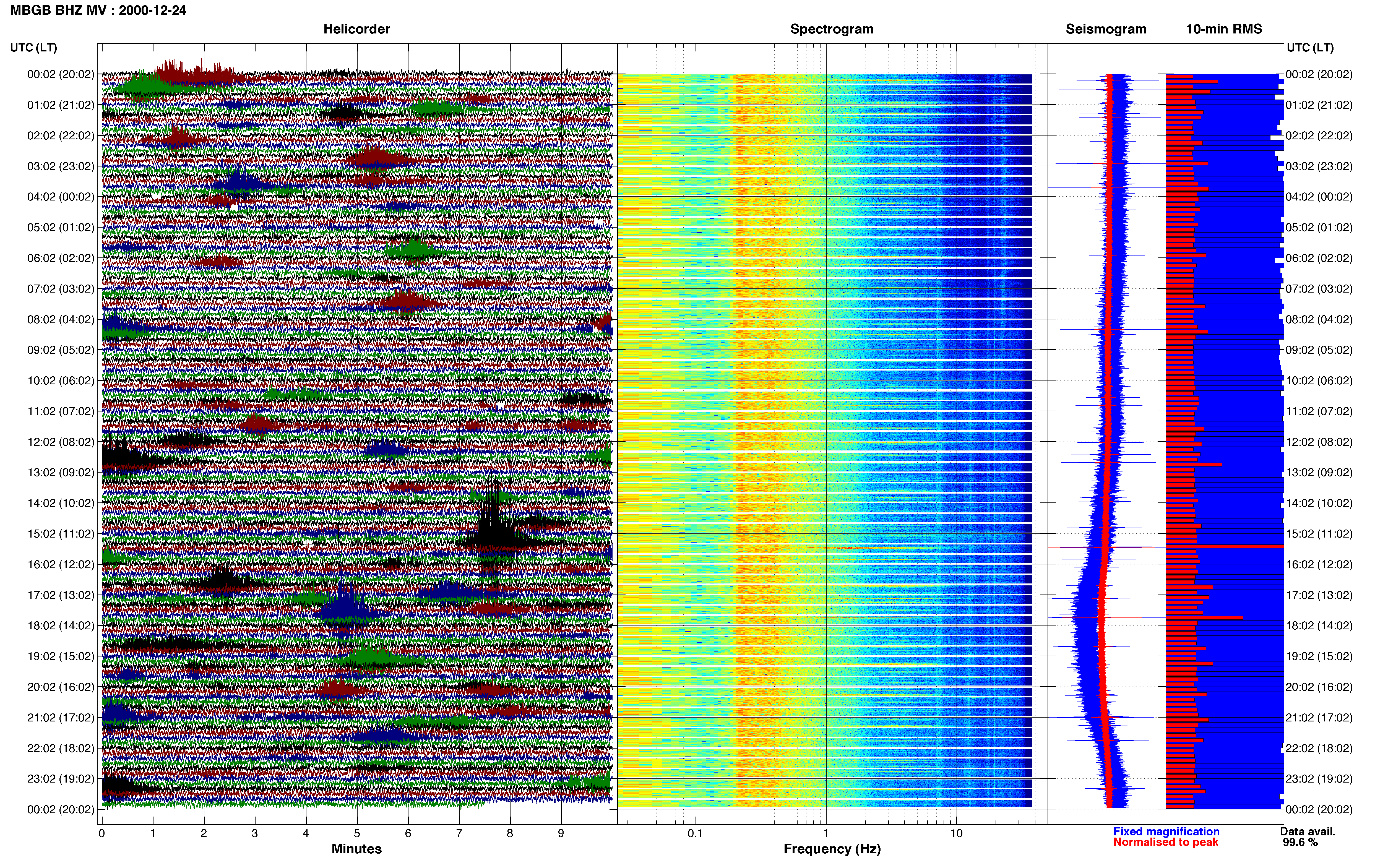Click '02:02 (22:02)' on the Helicorder time axis
This screenshot has width=1388, height=868.
60,135
